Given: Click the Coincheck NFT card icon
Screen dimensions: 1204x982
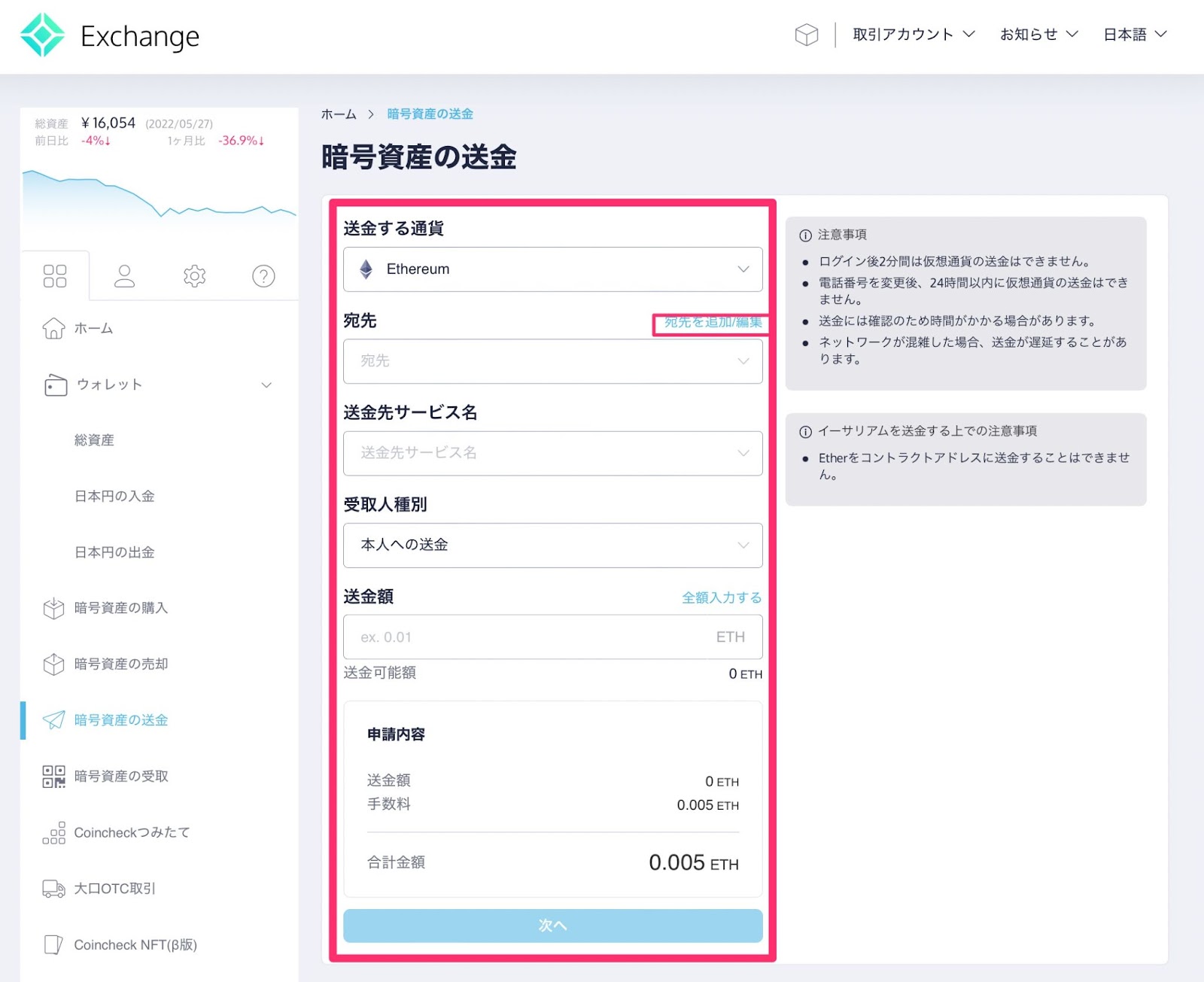Looking at the screenshot, I should 53,945.
